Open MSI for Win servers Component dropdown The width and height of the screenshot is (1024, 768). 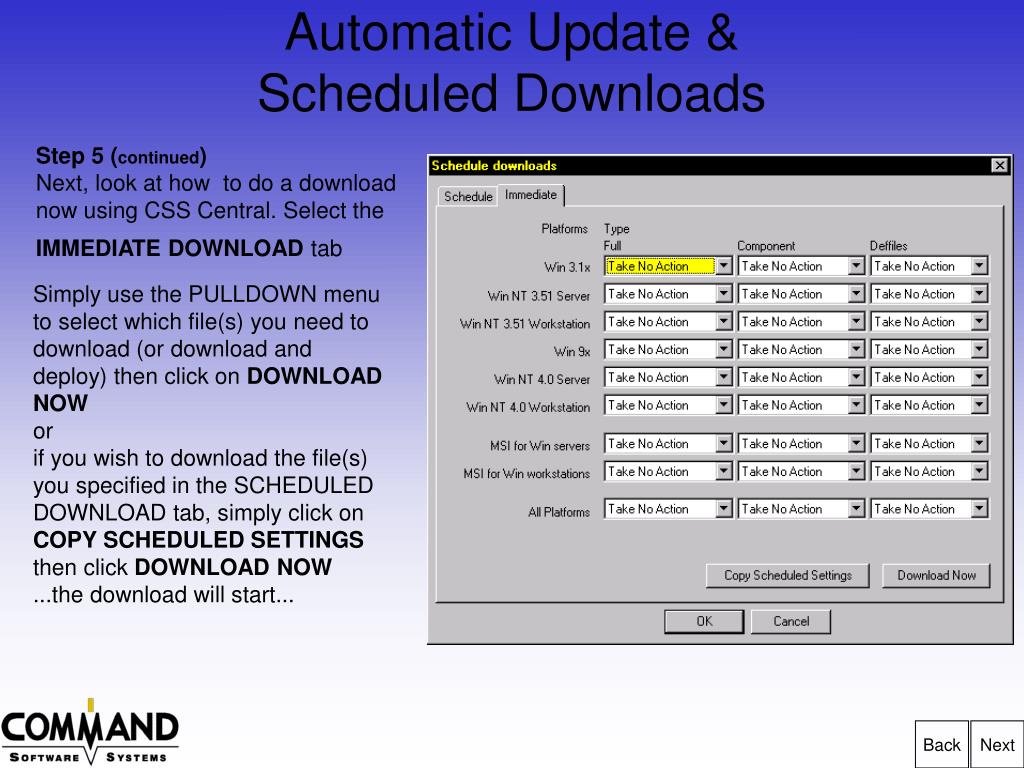[801, 444]
